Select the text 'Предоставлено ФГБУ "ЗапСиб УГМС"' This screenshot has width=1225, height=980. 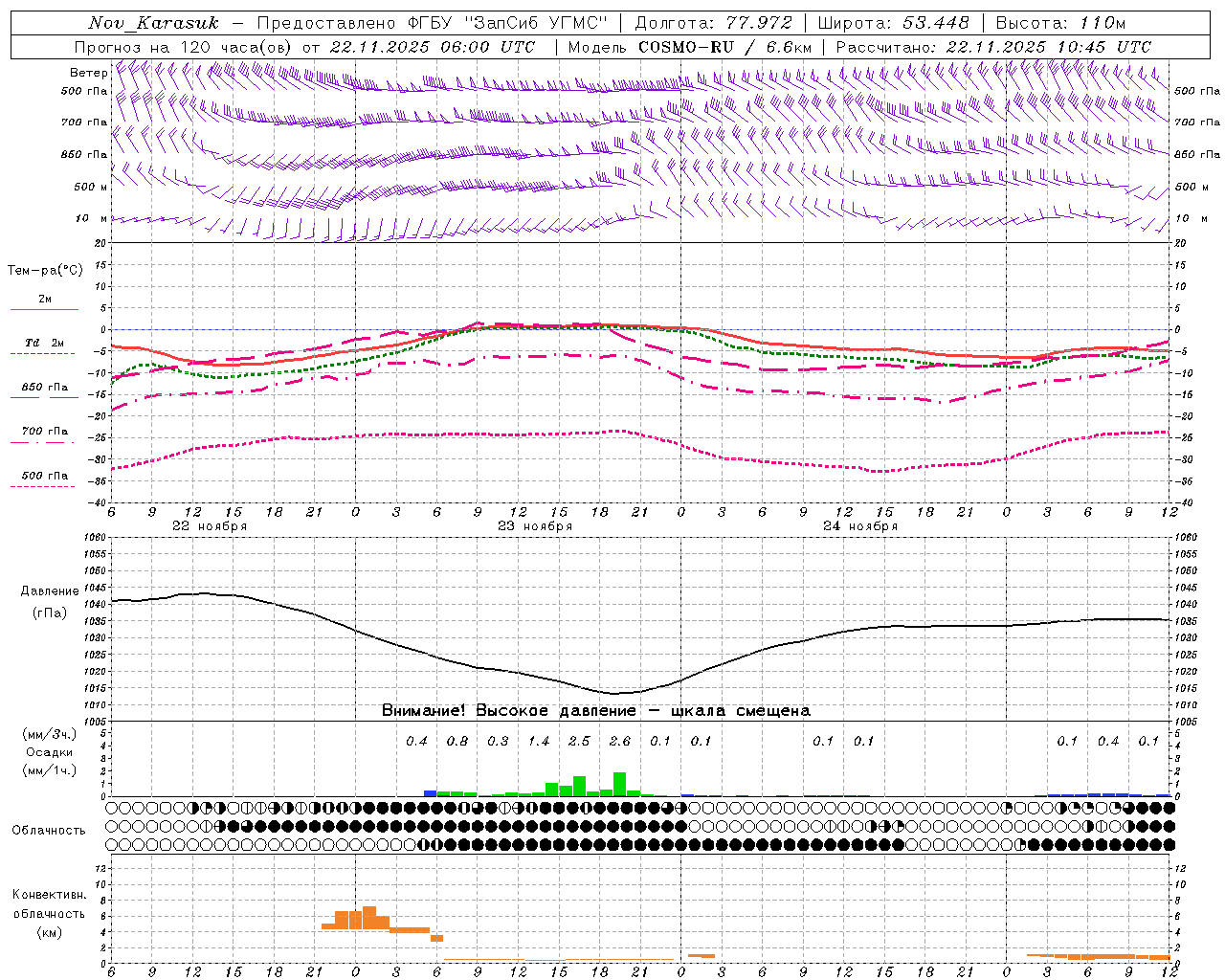click(433, 23)
